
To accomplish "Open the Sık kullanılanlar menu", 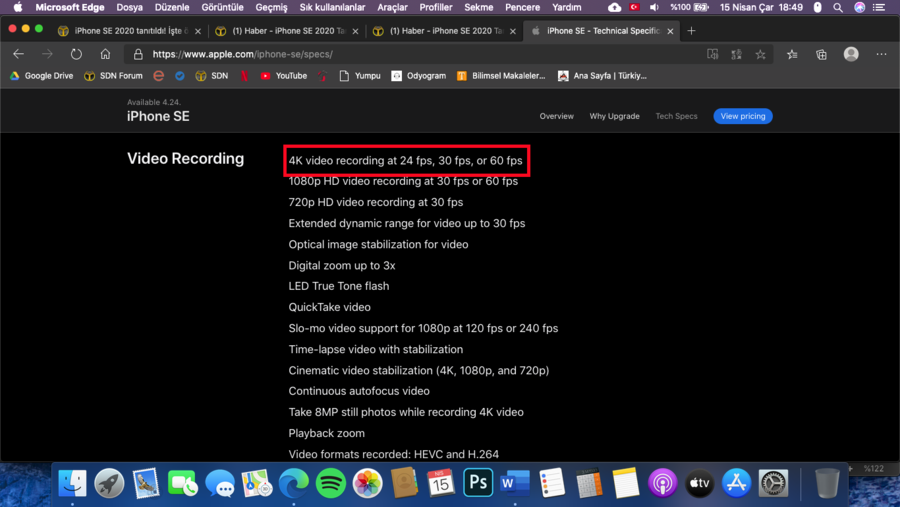I will point(332,7).
